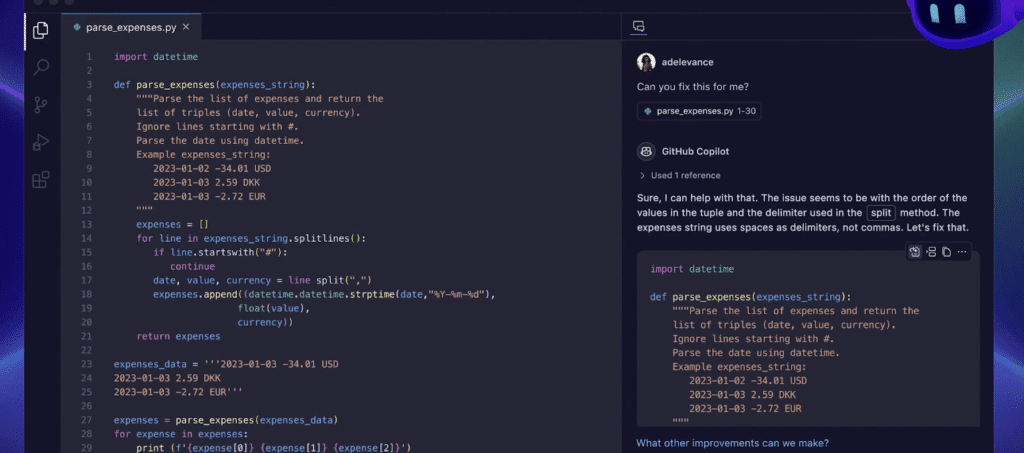Click 'expenses = []' on line 13
The height and width of the screenshot is (453, 1024).
click(x=172, y=225)
